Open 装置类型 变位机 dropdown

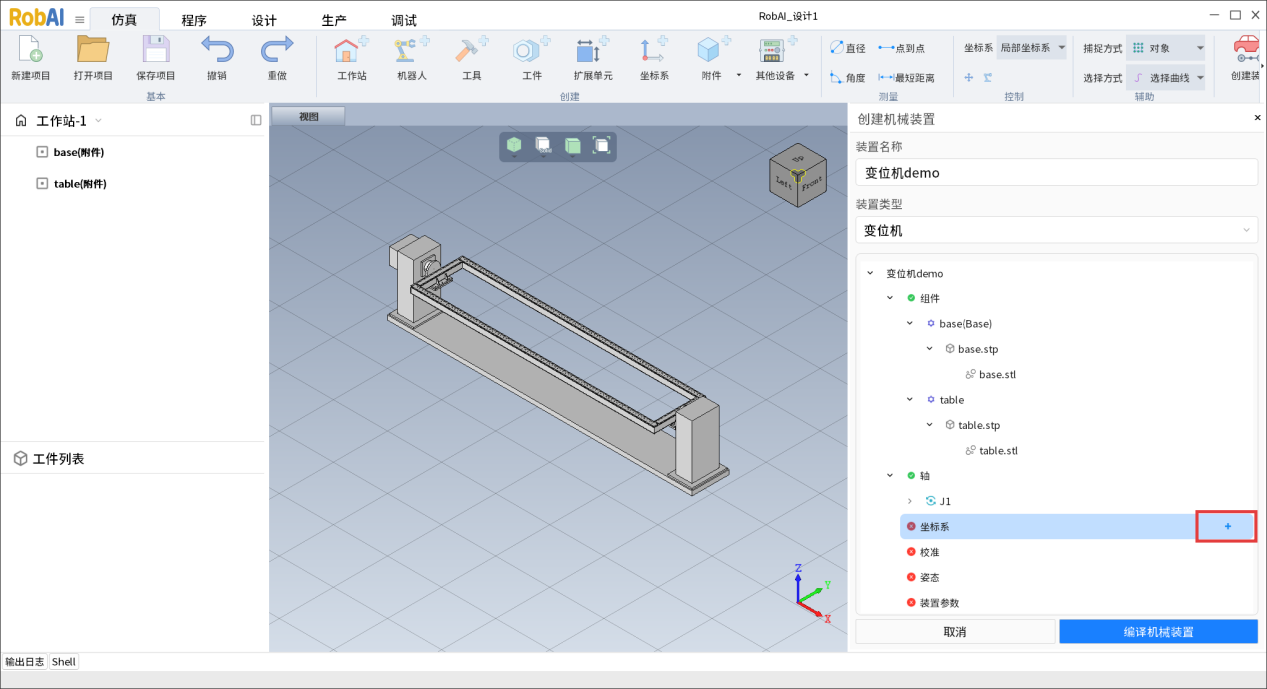coord(1056,230)
